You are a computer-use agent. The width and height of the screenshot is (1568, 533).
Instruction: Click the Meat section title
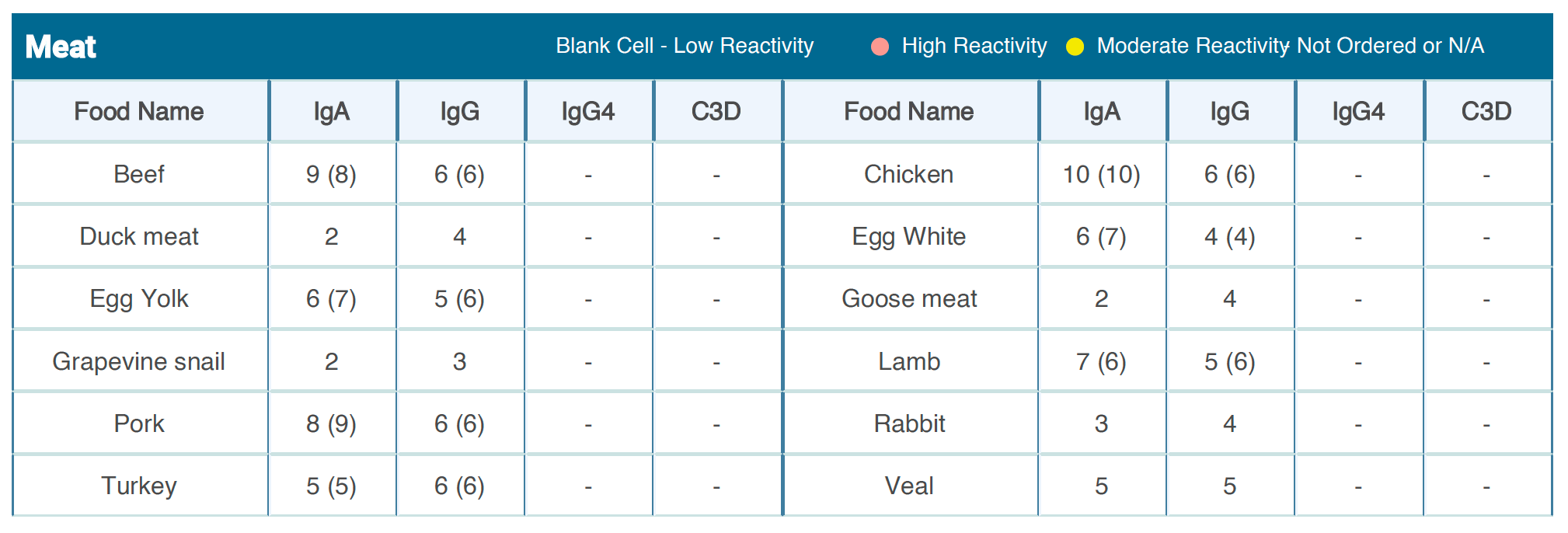pos(61,47)
